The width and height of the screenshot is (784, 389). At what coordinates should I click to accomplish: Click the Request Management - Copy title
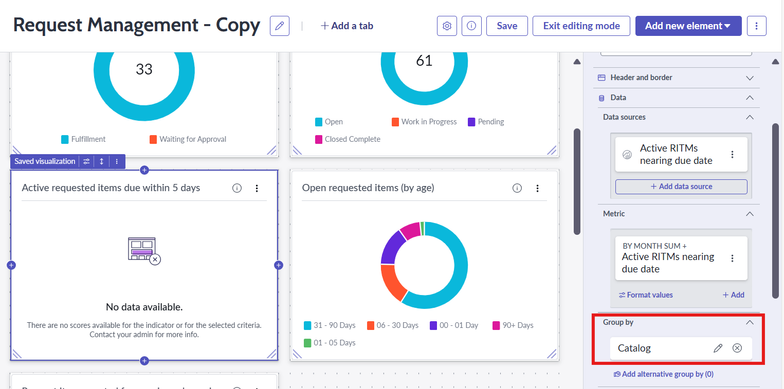coord(136,26)
